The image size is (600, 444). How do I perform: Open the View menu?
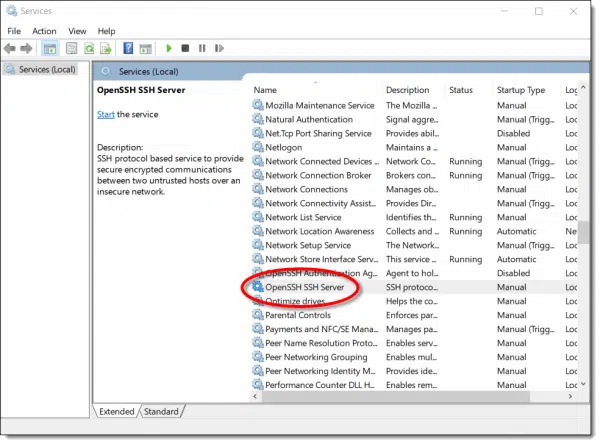(x=77, y=31)
